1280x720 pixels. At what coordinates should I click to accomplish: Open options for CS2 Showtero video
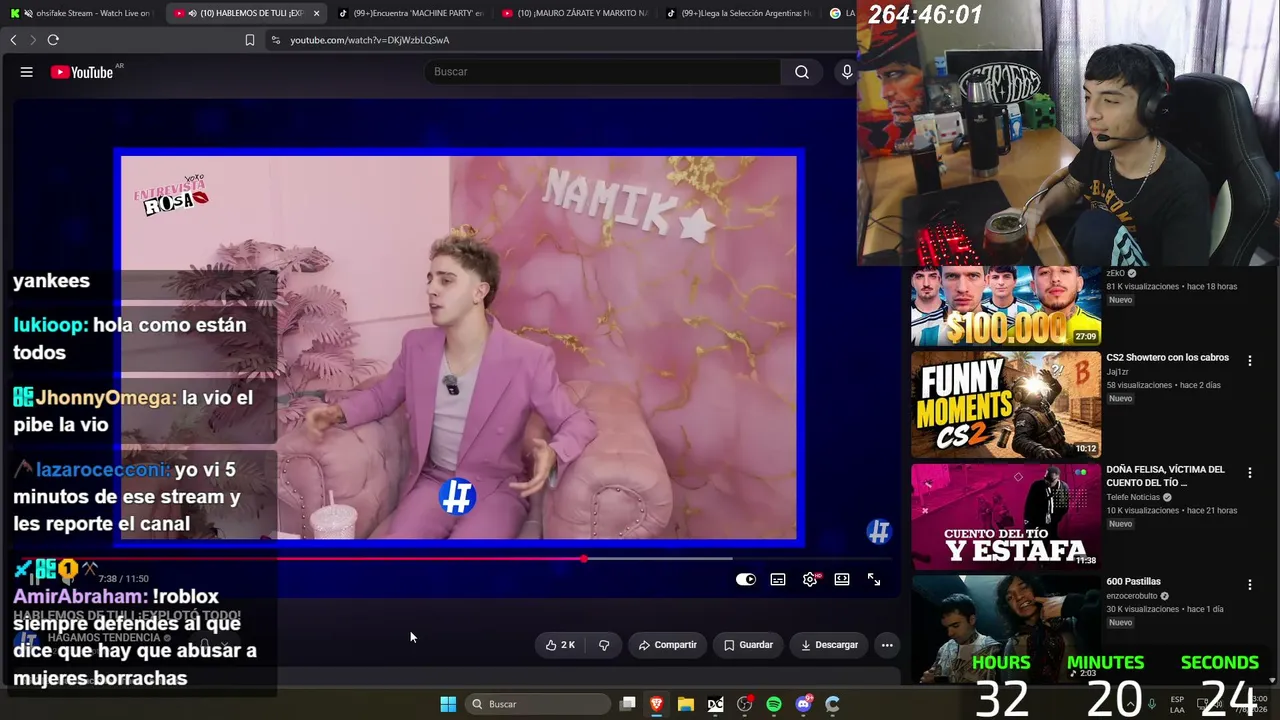point(1249,360)
